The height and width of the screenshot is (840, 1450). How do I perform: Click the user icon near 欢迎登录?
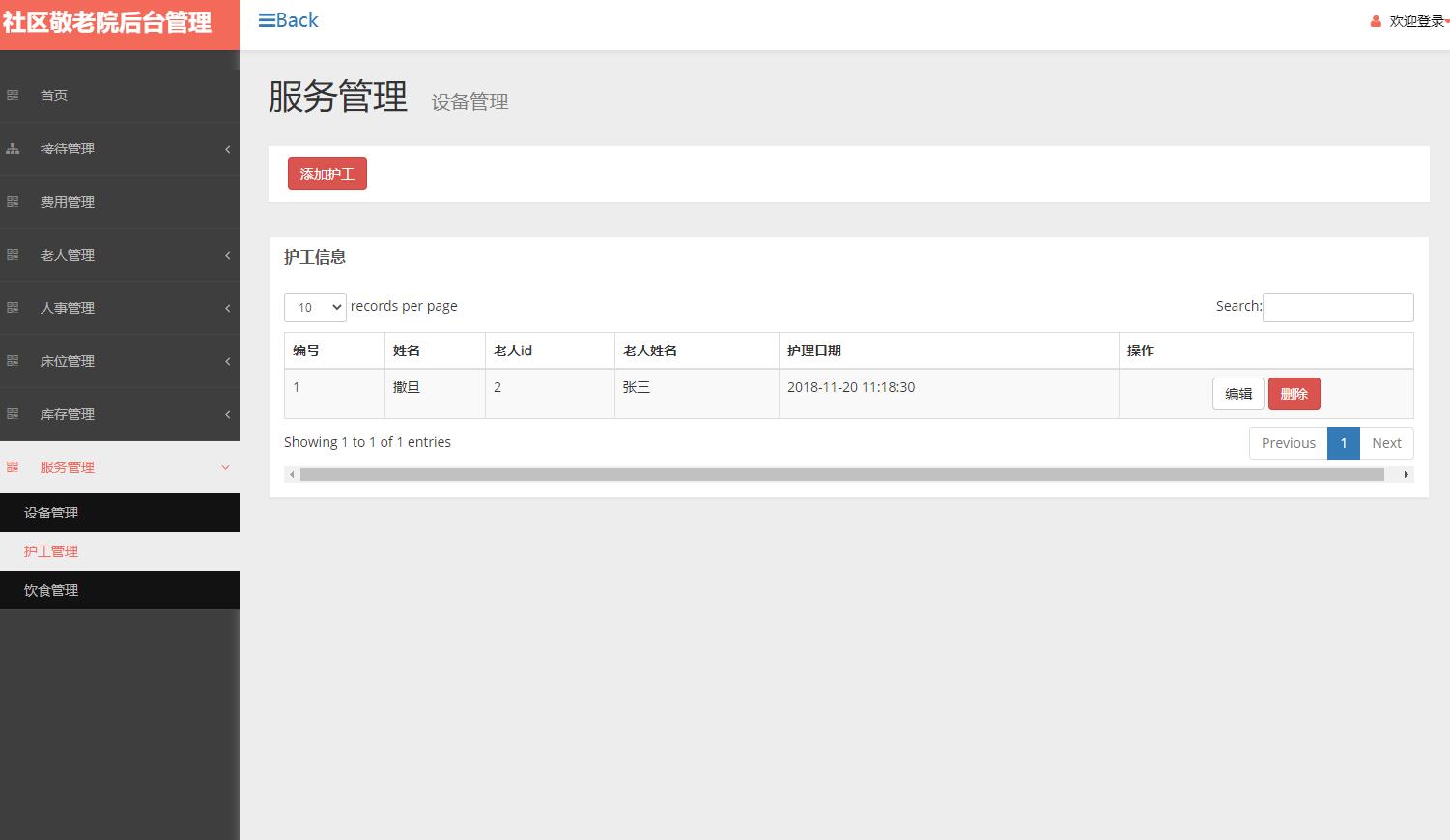pyautogui.click(x=1376, y=19)
